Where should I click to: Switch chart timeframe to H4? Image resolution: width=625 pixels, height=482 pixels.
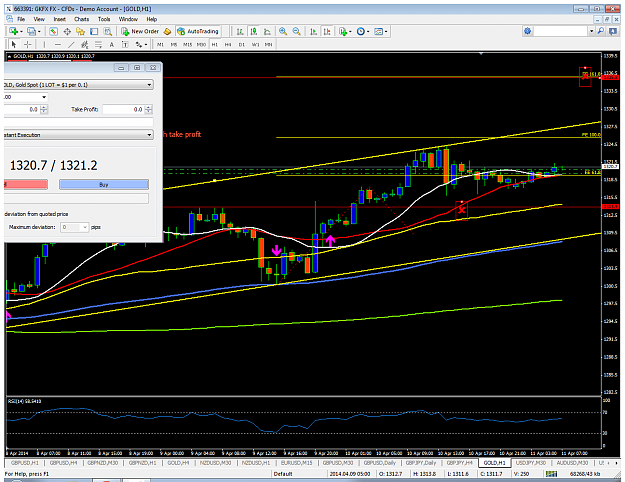[x=228, y=45]
